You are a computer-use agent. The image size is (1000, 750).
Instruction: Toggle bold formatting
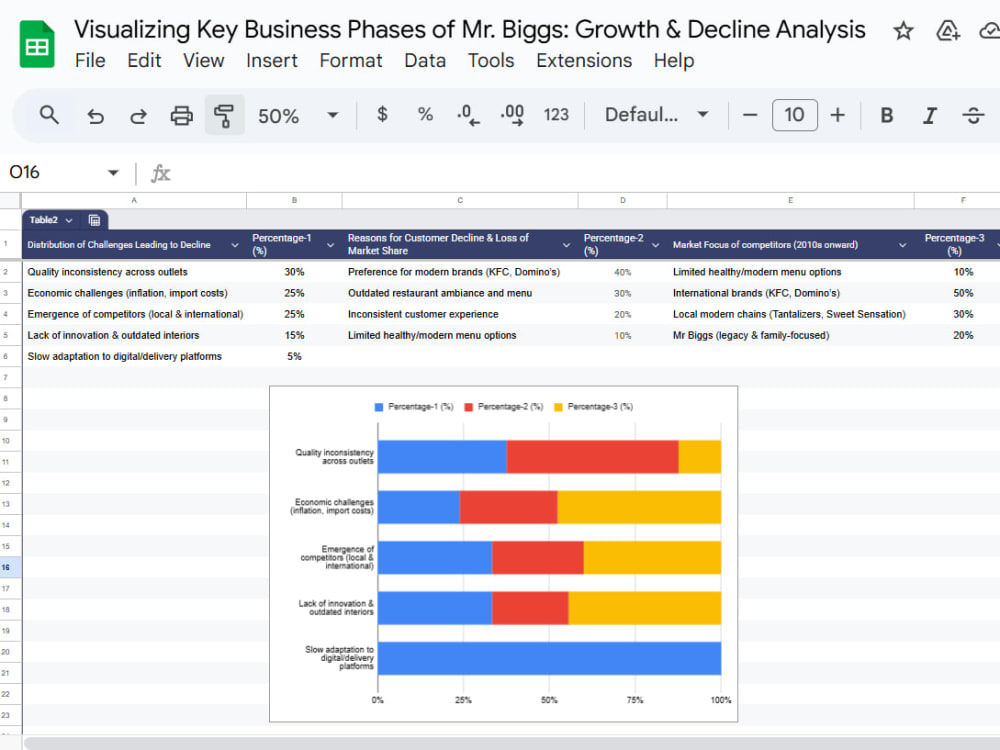[x=886, y=115]
